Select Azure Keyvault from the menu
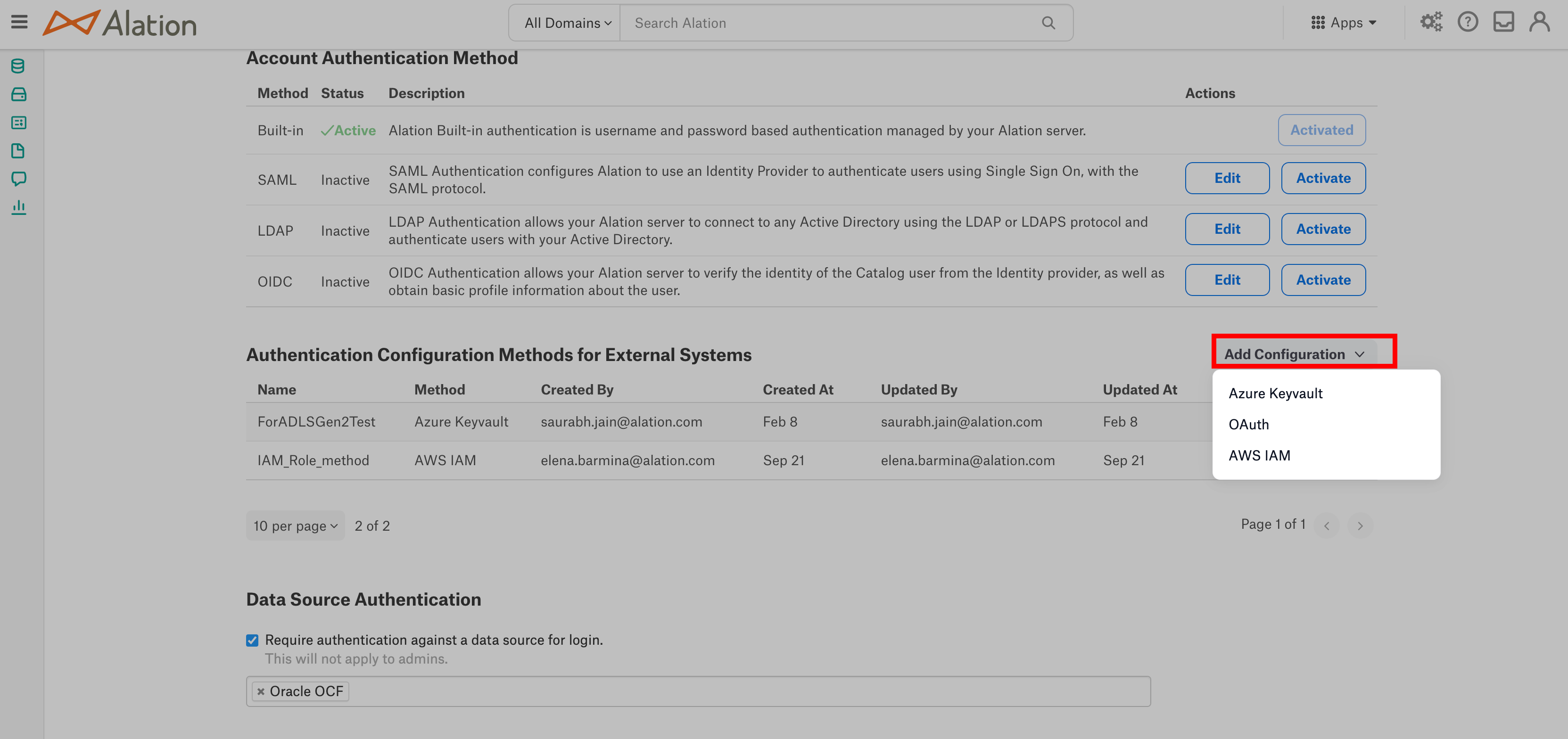 point(1275,393)
